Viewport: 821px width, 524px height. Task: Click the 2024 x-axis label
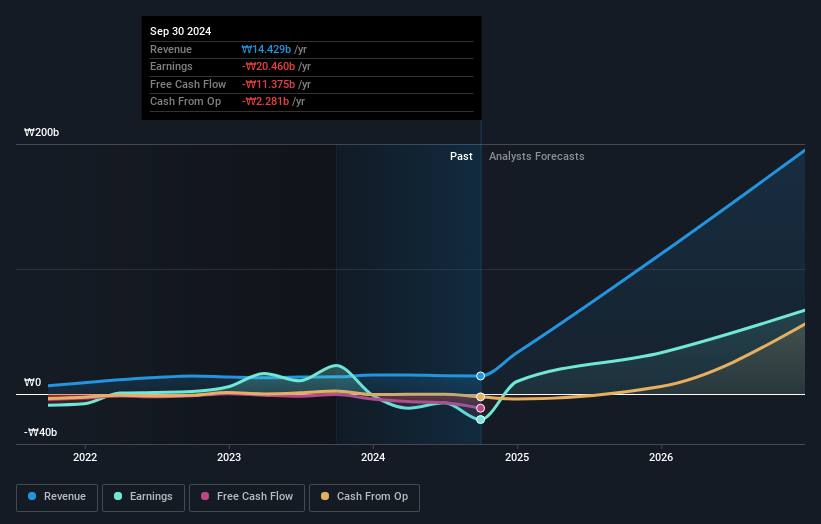[x=373, y=457]
